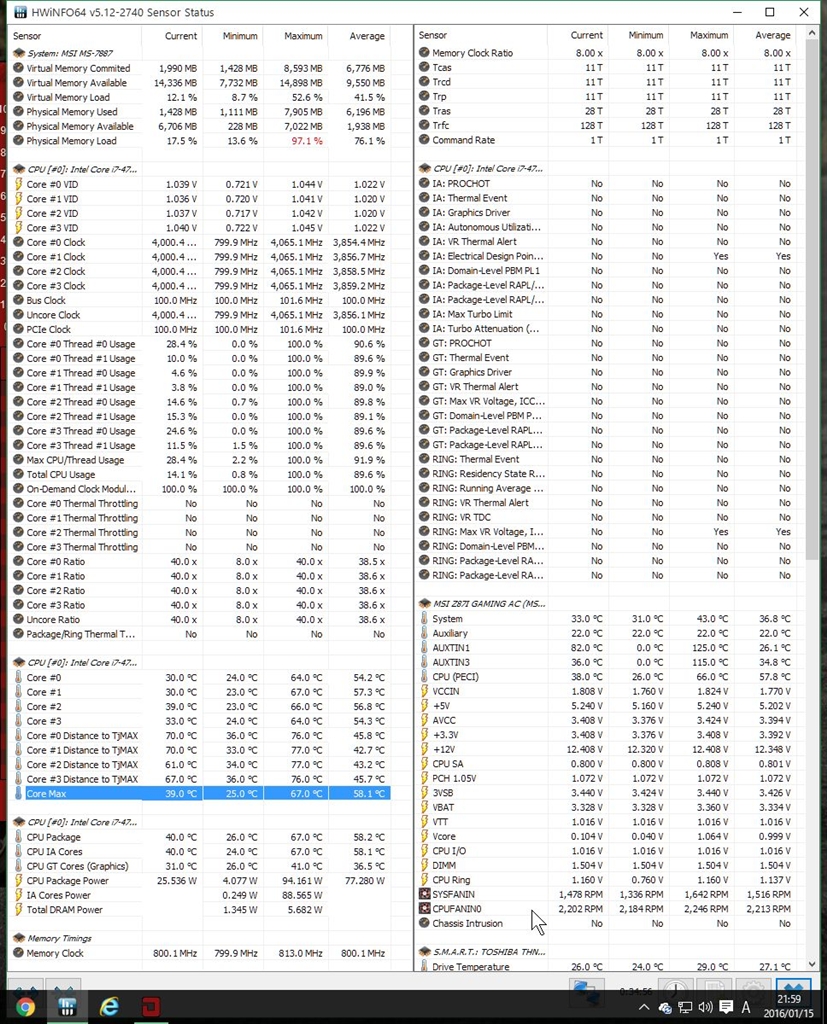
Task: Click the icon beside Virtual Memory Commited
Action: 19,68
